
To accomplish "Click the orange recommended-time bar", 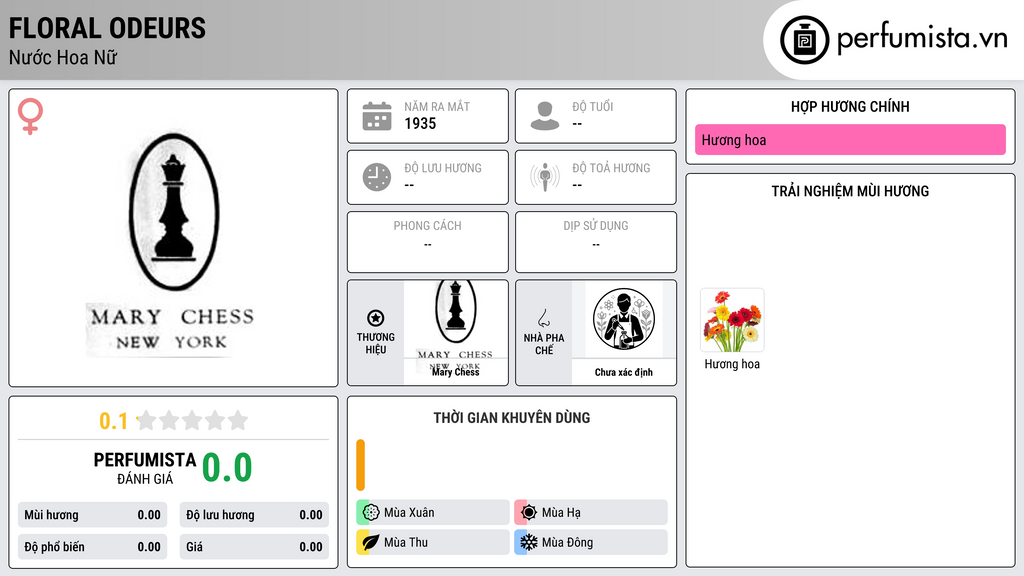I will (360, 464).
